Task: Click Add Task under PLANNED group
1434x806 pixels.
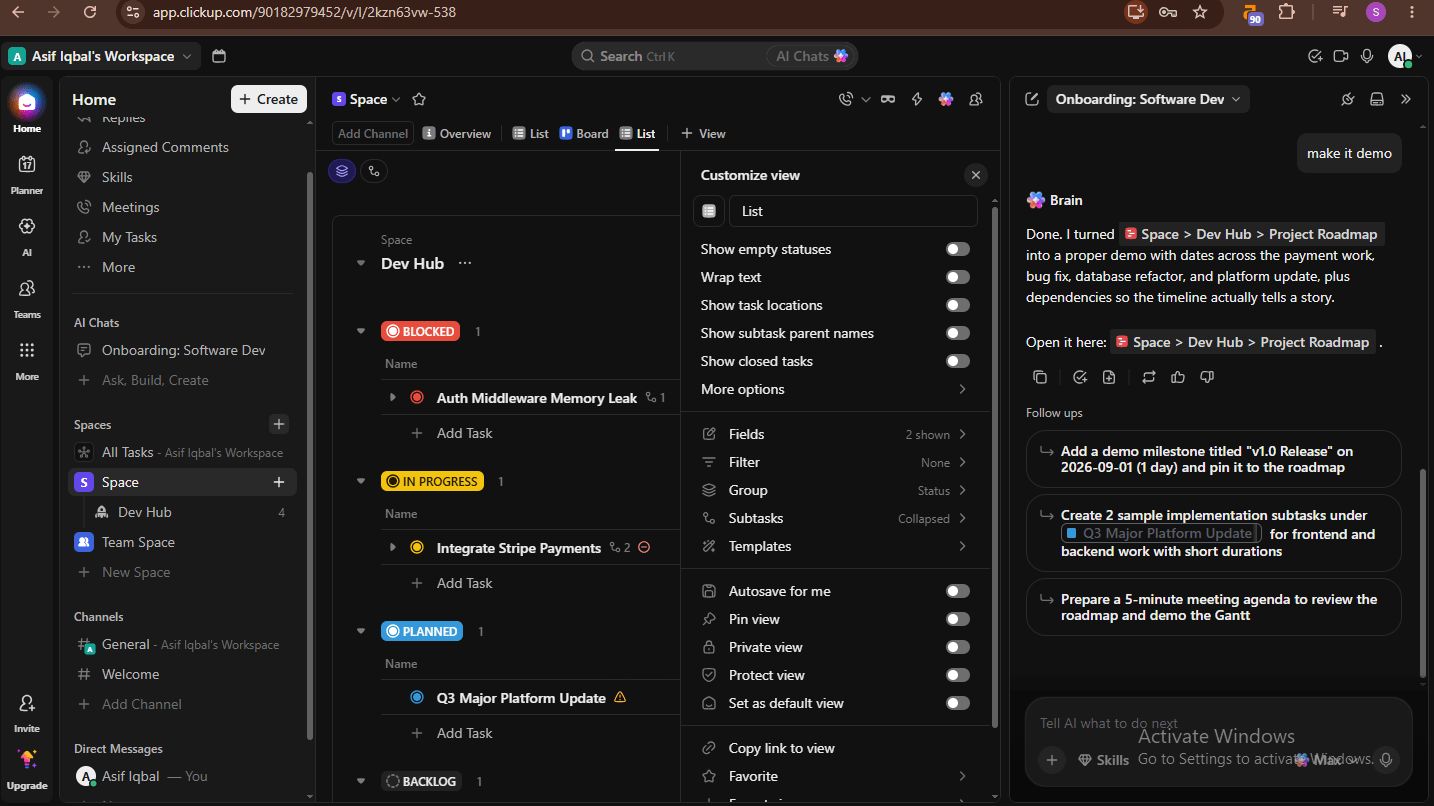Action: click(464, 733)
